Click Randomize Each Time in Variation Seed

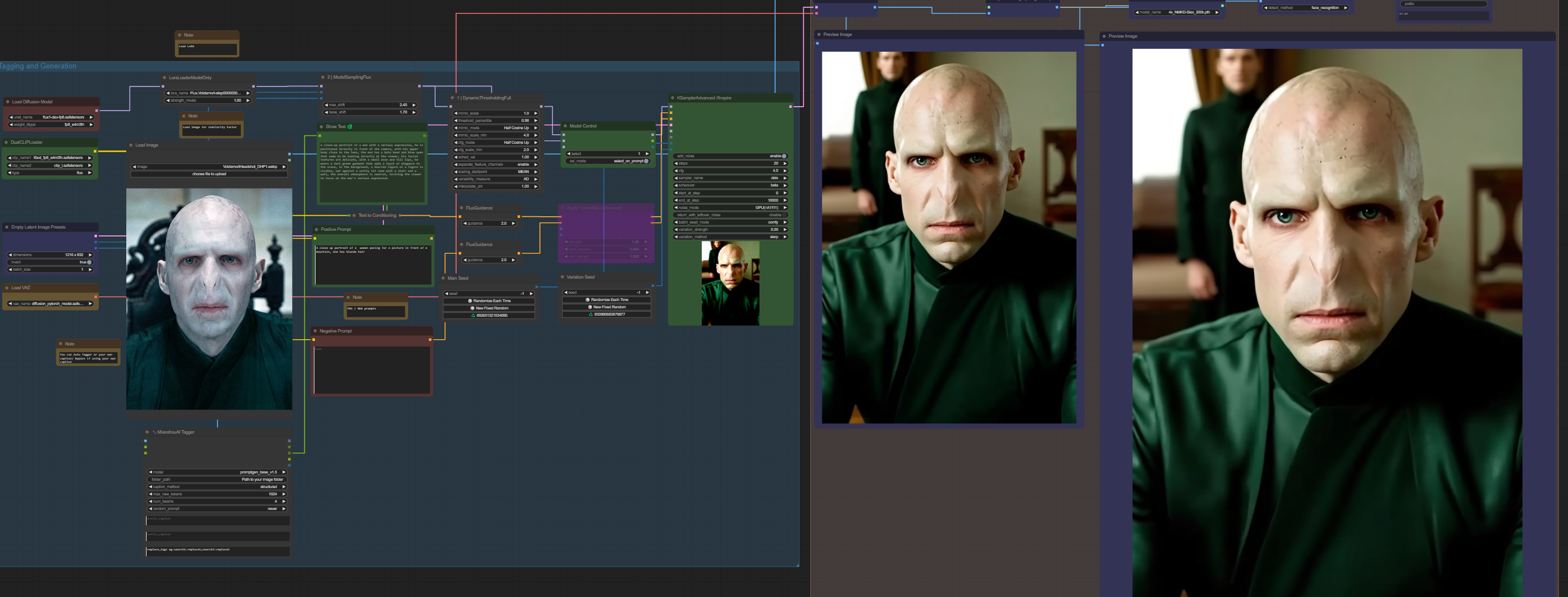[607, 300]
